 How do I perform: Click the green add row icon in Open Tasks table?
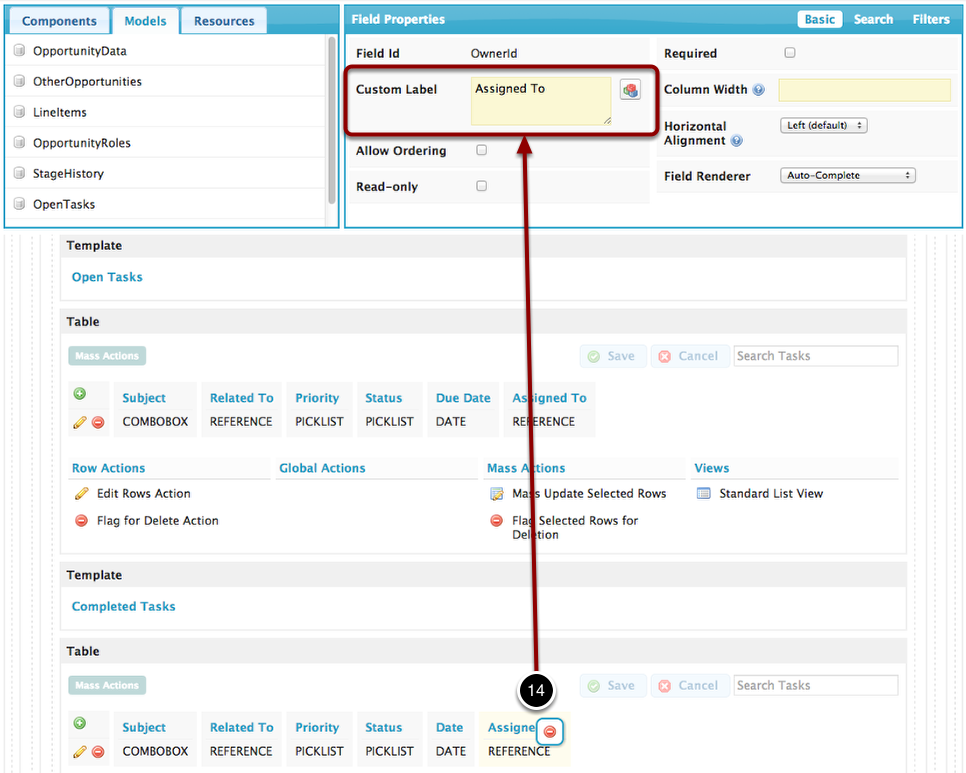coord(80,394)
